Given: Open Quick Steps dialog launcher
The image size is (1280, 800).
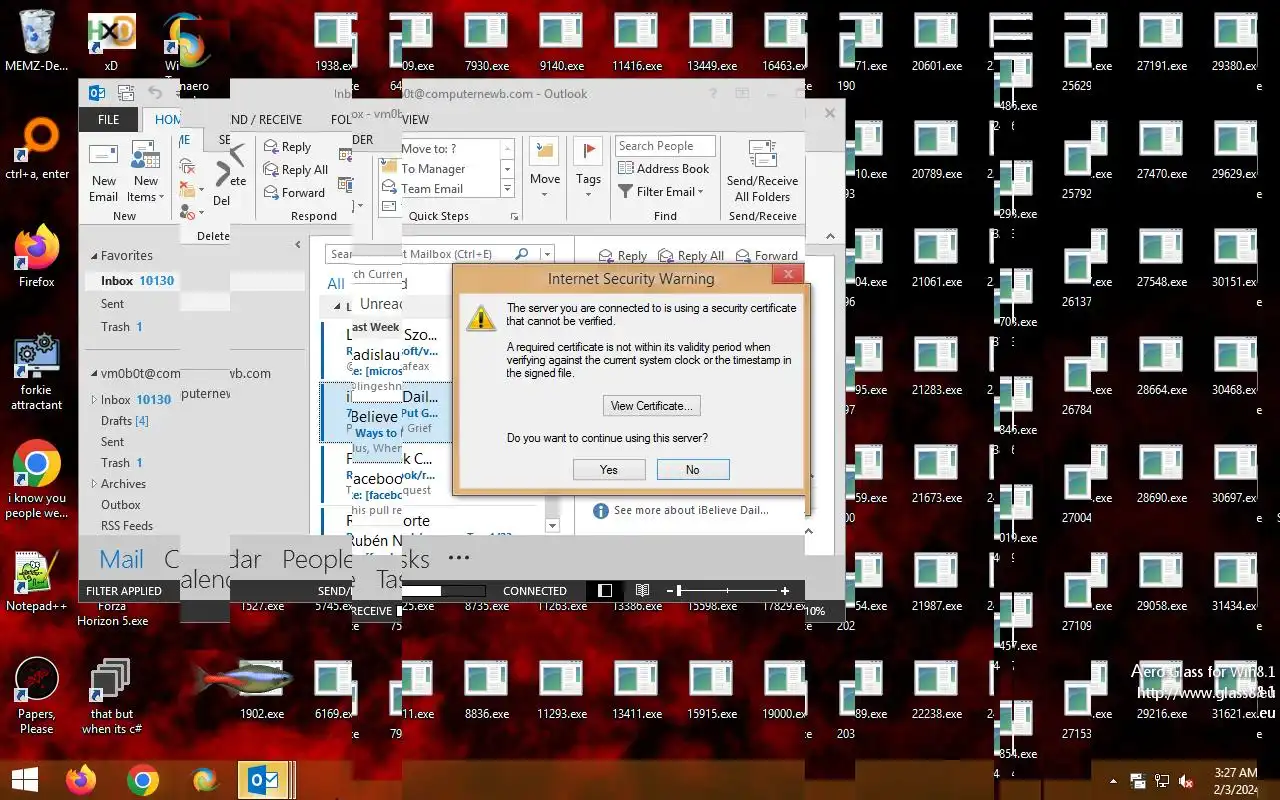Looking at the screenshot, I should [515, 217].
